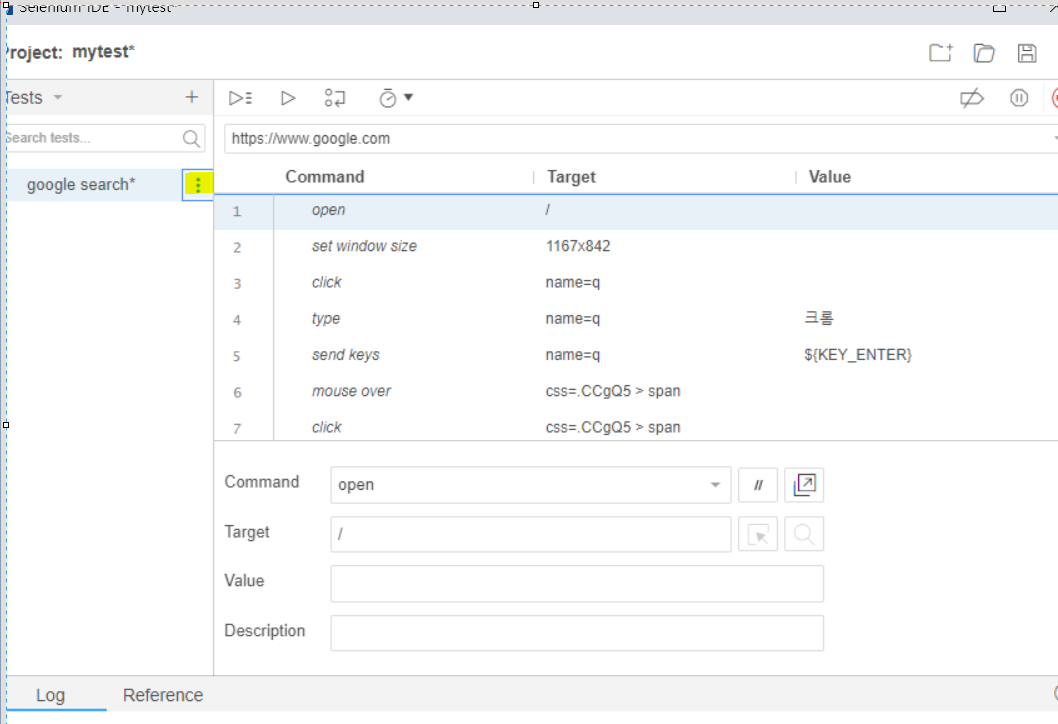Click into the Value input field
1058x724 pixels.
[577, 583]
